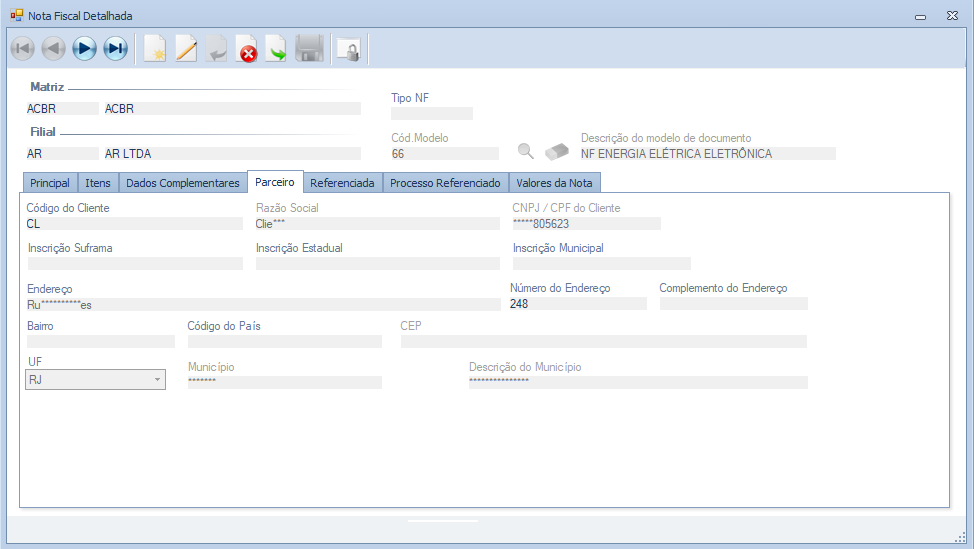Open the UF dropdown showing RJ
The image size is (974, 549).
(95, 379)
